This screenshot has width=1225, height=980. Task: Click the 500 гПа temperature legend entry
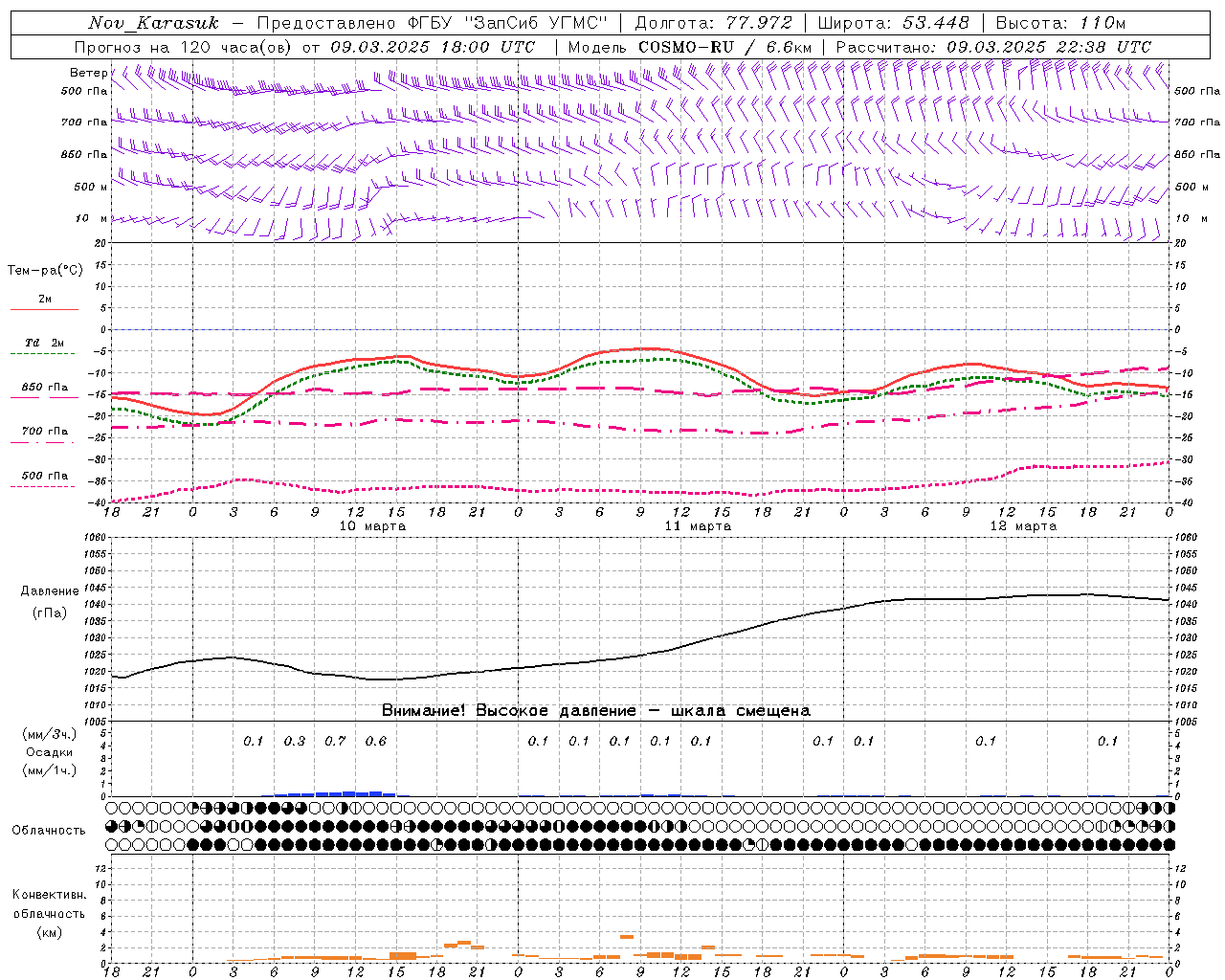click(x=45, y=476)
